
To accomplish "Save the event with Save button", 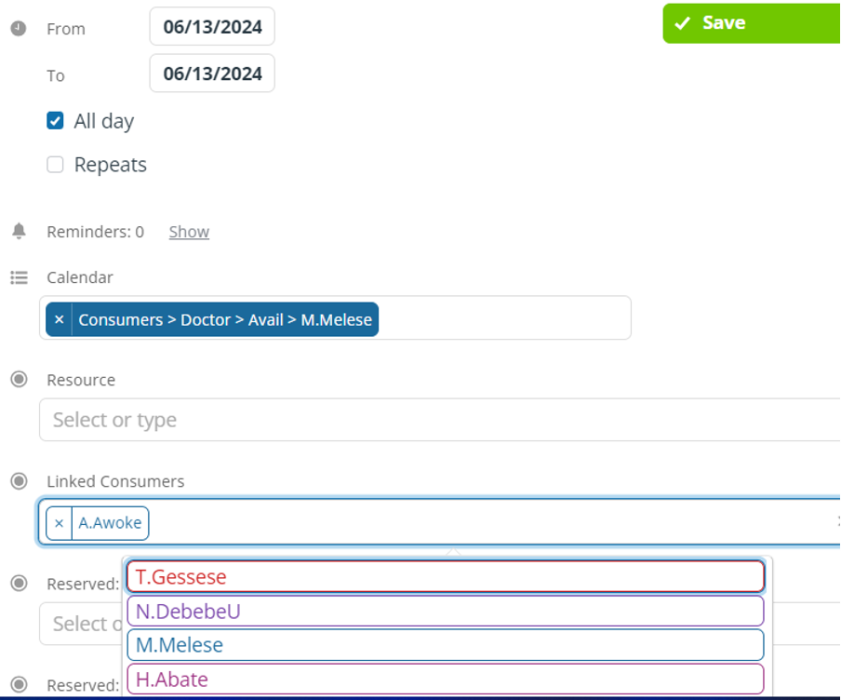I will tap(751, 23).
